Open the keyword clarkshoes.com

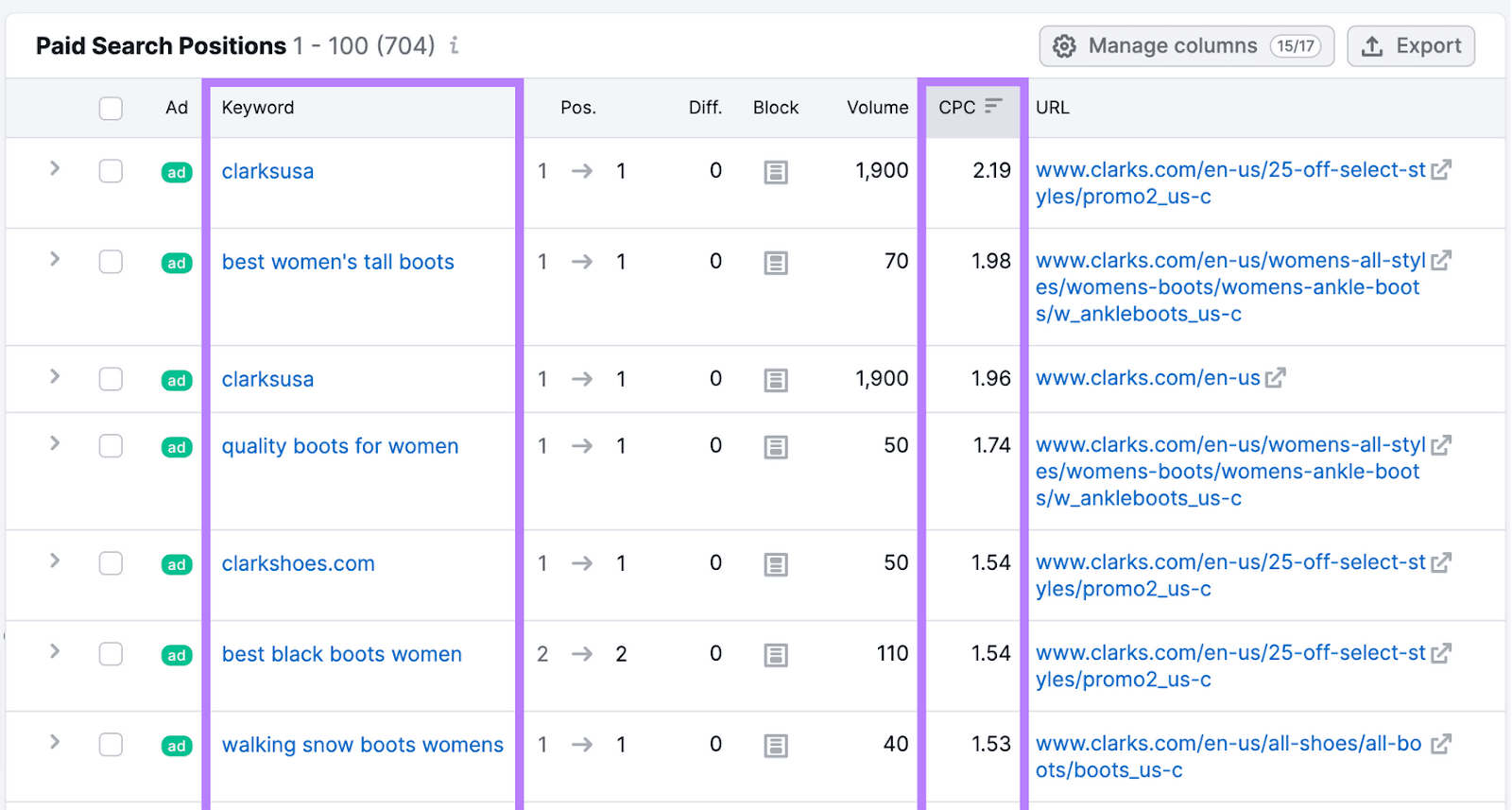(x=298, y=563)
